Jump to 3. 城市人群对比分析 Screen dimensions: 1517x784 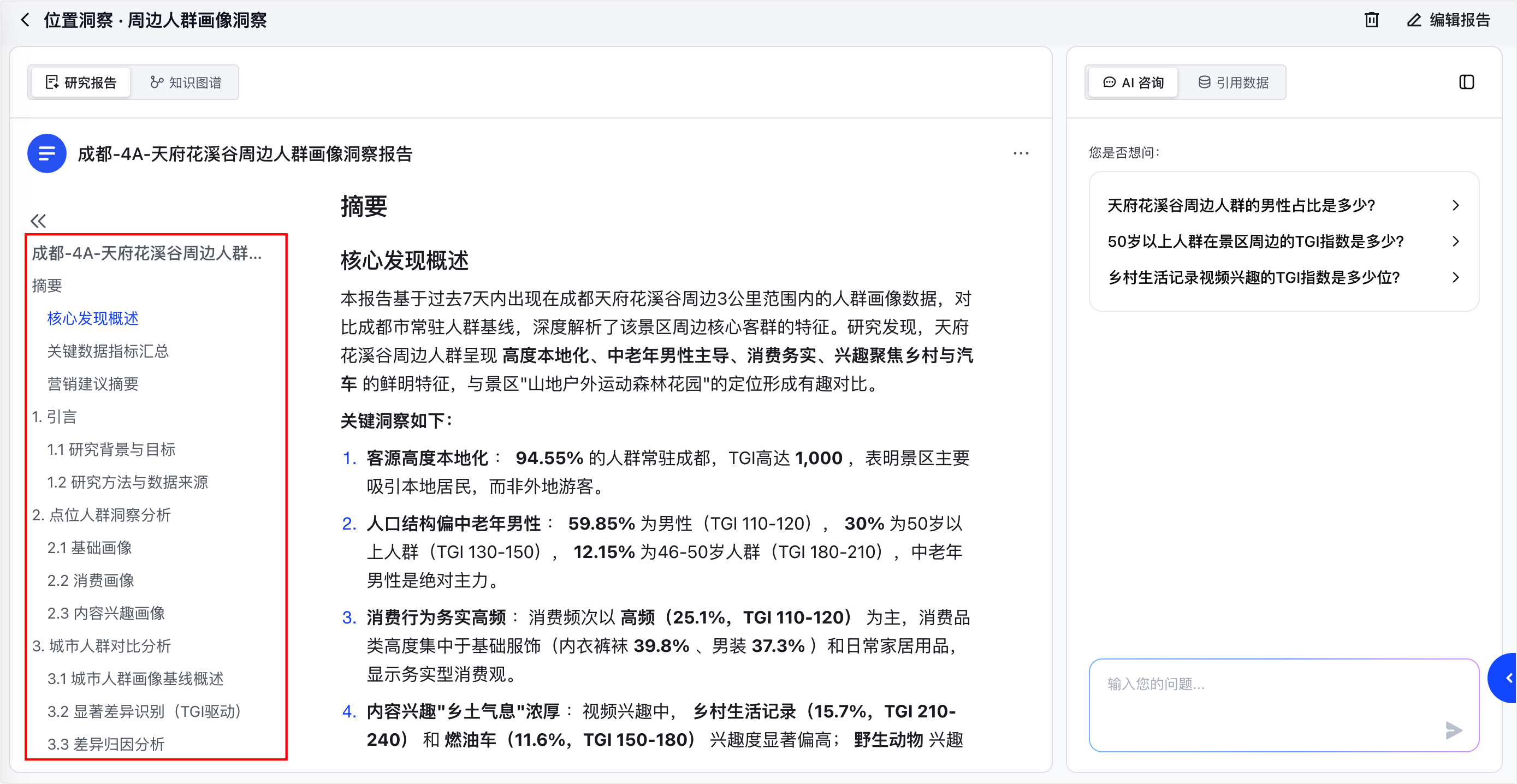pos(101,646)
